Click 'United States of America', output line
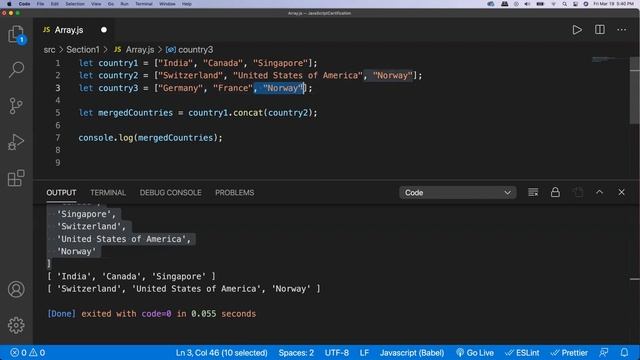Image resolution: width=640 pixels, height=360 pixels. [124, 239]
